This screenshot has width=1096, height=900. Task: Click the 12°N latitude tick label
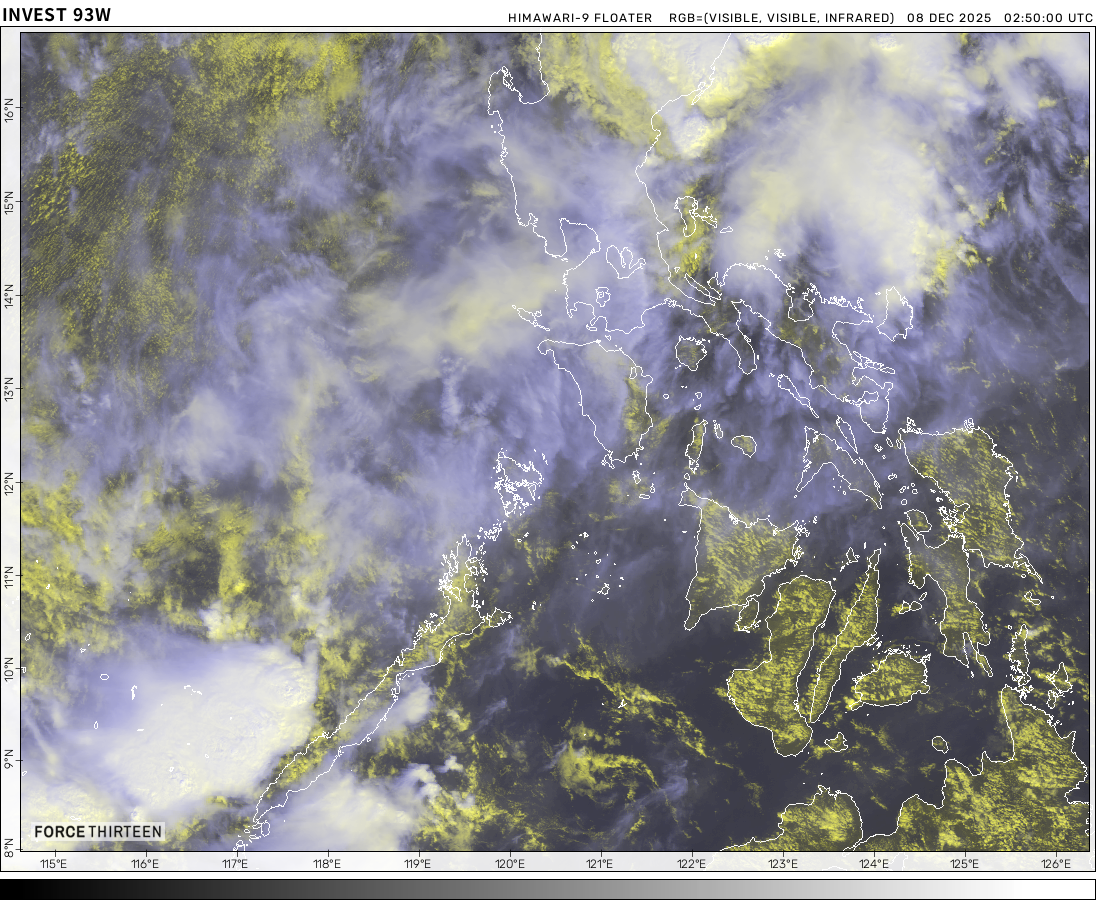click(10, 486)
